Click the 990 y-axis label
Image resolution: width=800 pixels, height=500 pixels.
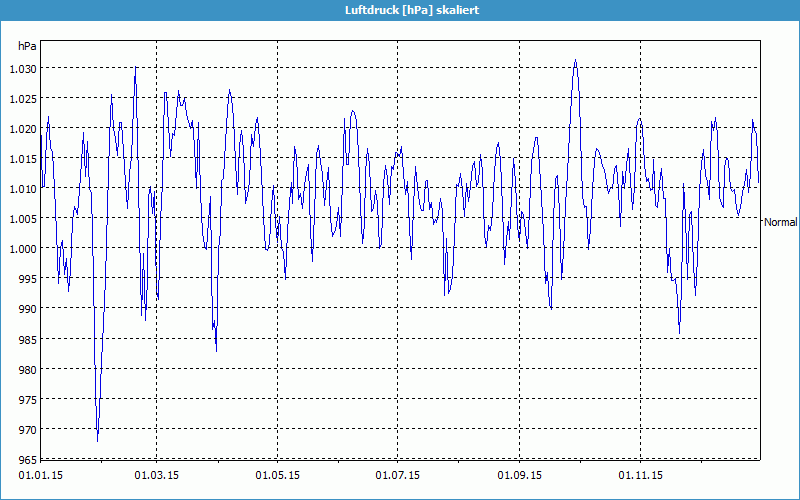click(26, 308)
